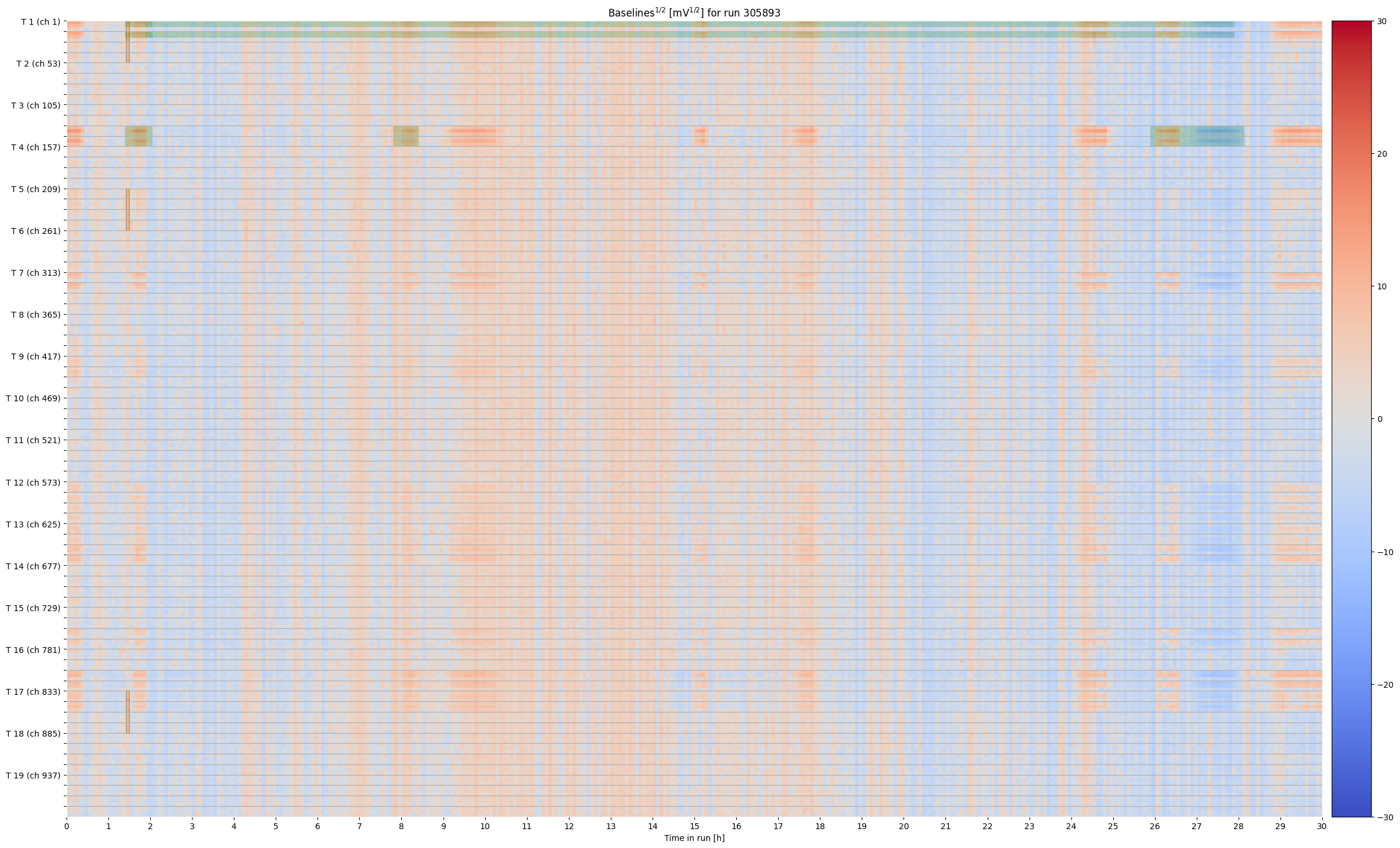Click the T 19 (ch 937) row label
The image size is (1400, 848).
33,775
